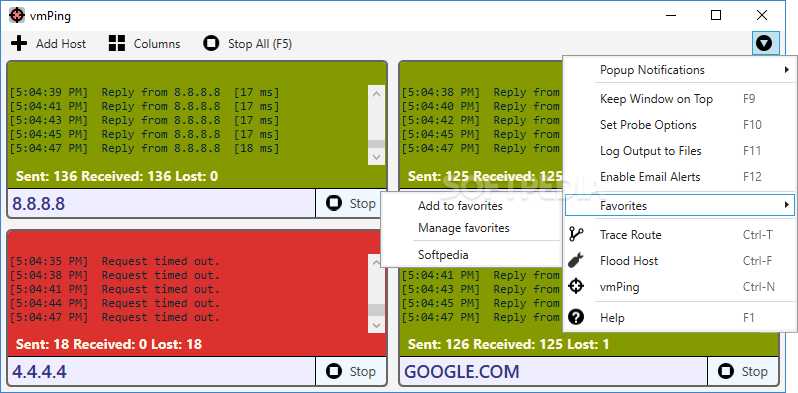
Task: Select Enable Email Alerts
Action: [x=679, y=177]
